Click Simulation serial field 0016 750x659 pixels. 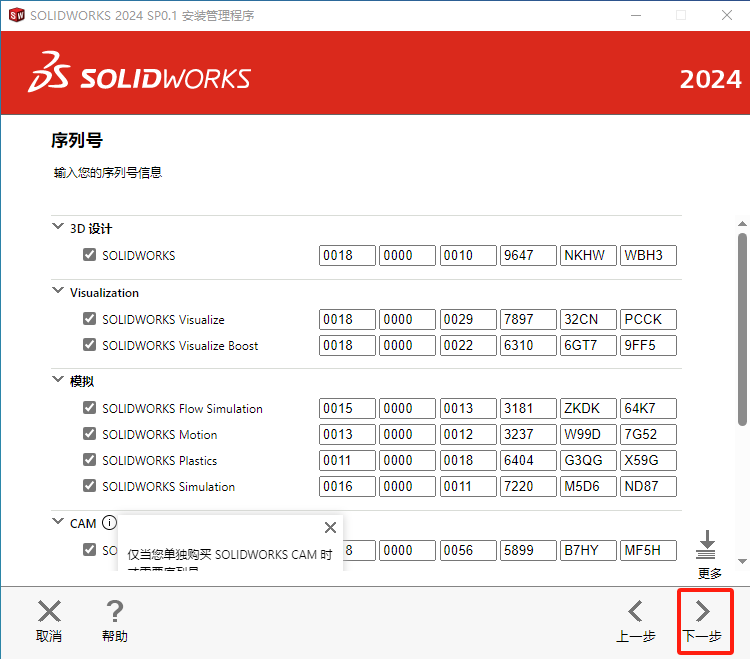347,486
